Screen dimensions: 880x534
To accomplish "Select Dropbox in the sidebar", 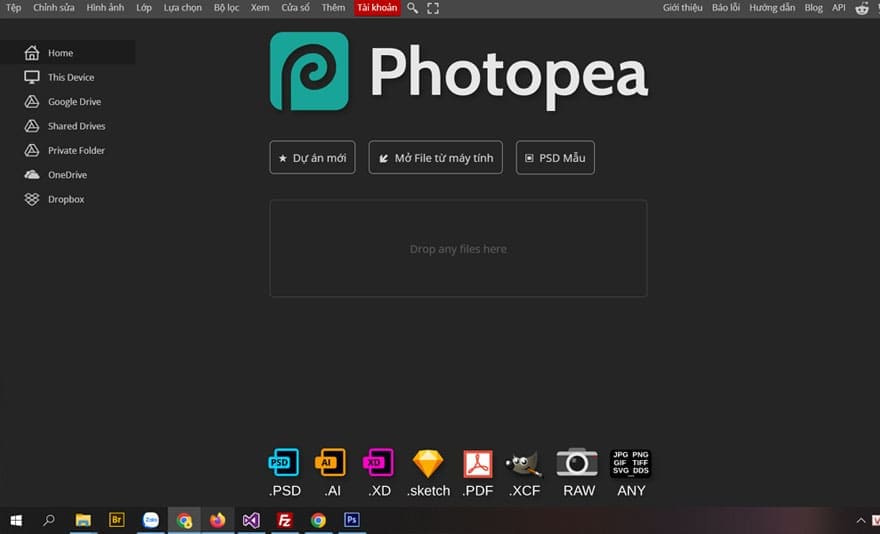I will point(67,199).
